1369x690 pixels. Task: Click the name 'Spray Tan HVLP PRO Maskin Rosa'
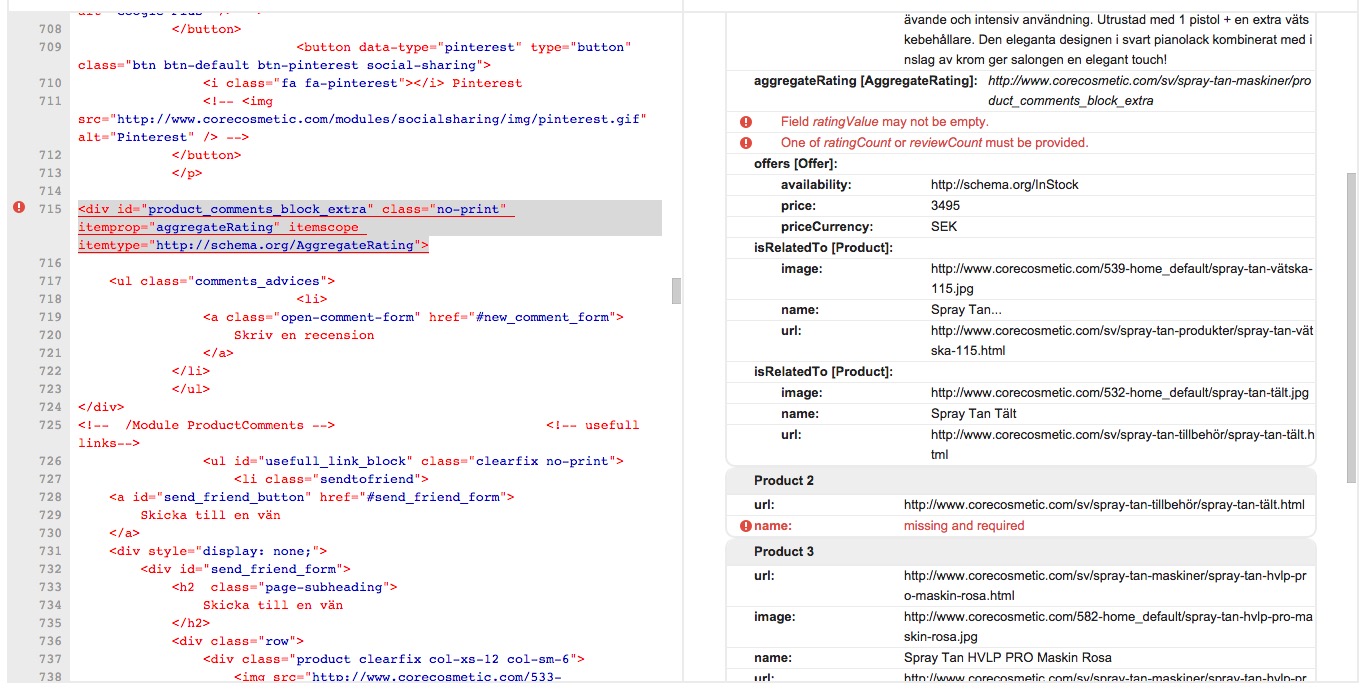[1007, 658]
